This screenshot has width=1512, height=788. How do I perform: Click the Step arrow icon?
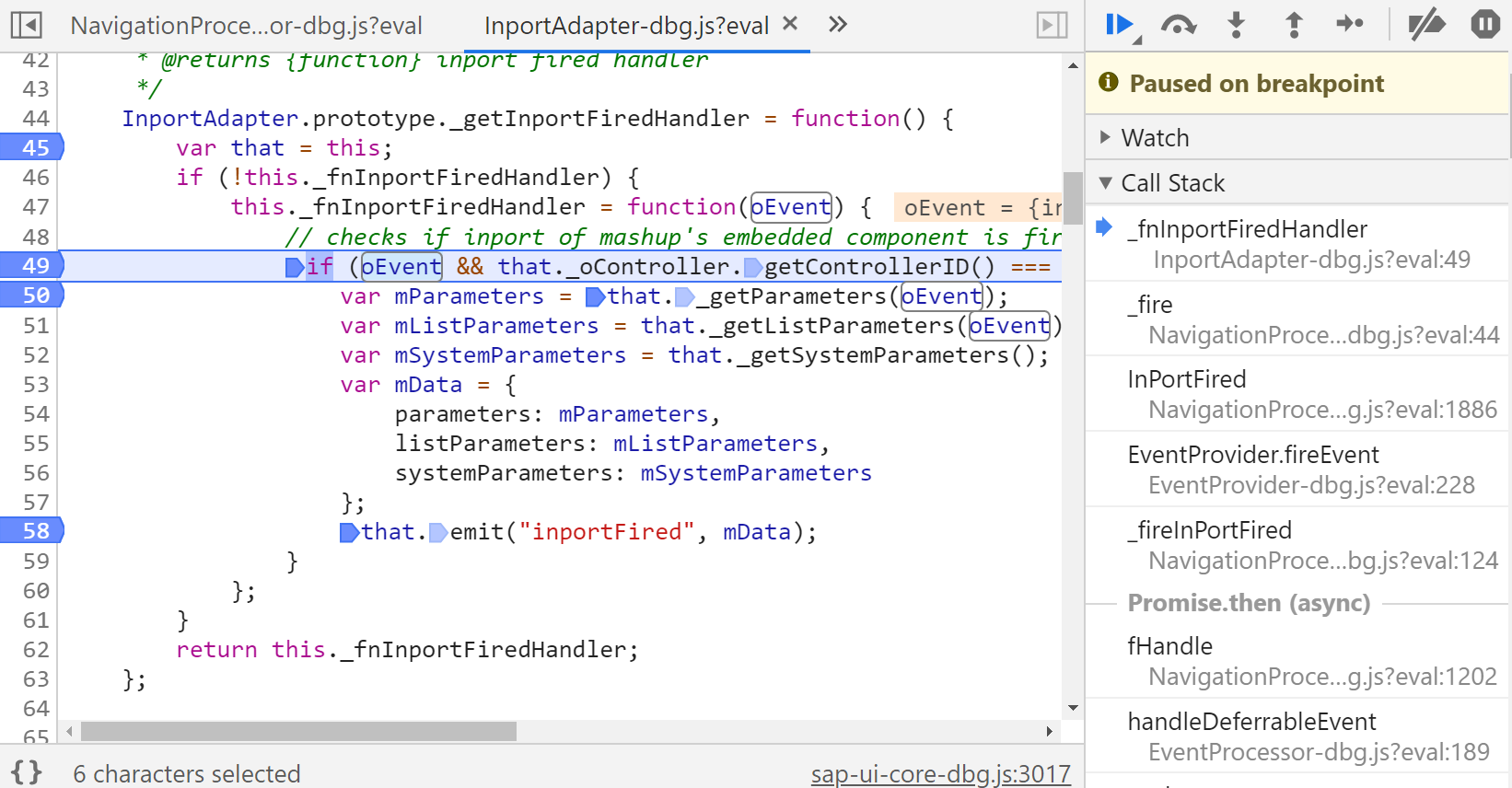click(1350, 24)
